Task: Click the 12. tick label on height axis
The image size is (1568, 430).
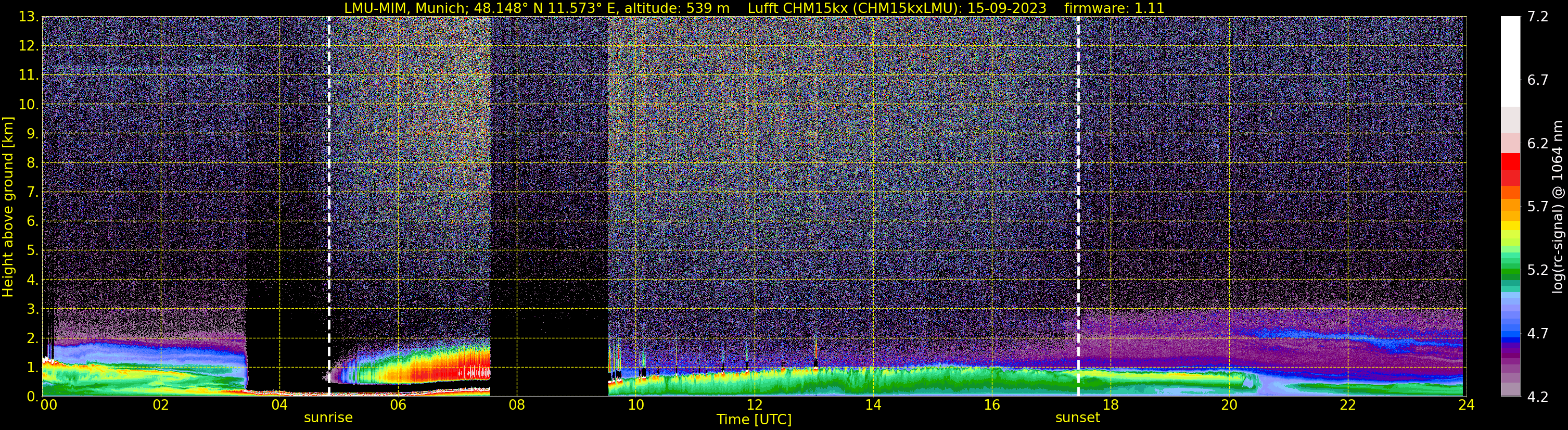Action: (x=29, y=46)
